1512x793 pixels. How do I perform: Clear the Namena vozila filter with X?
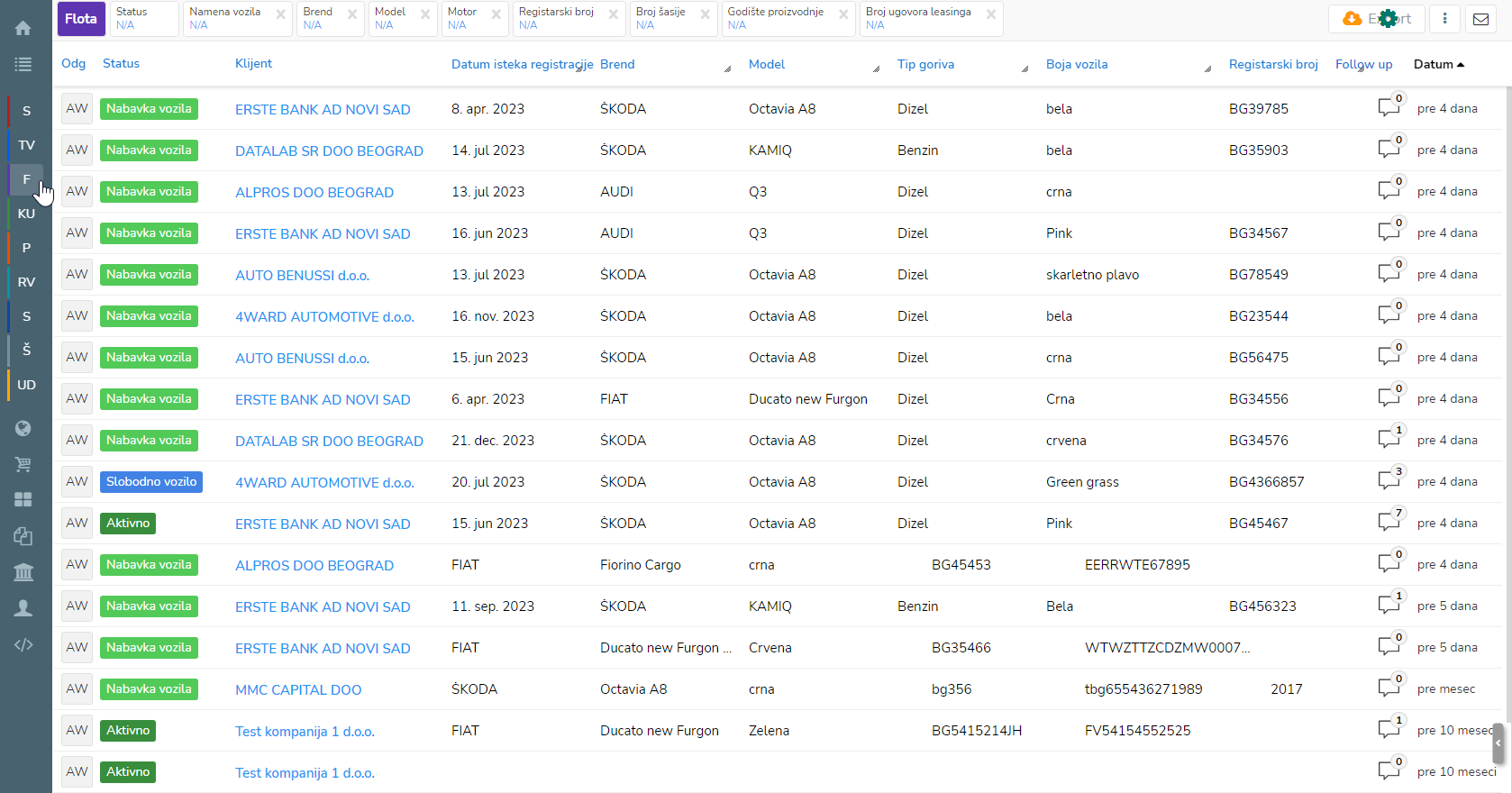pos(281,14)
